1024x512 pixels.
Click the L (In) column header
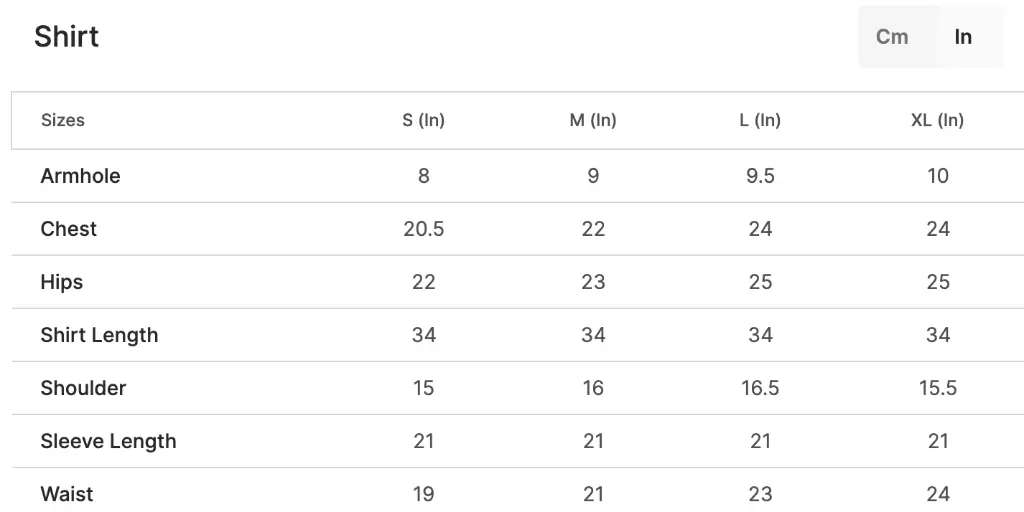(x=760, y=120)
